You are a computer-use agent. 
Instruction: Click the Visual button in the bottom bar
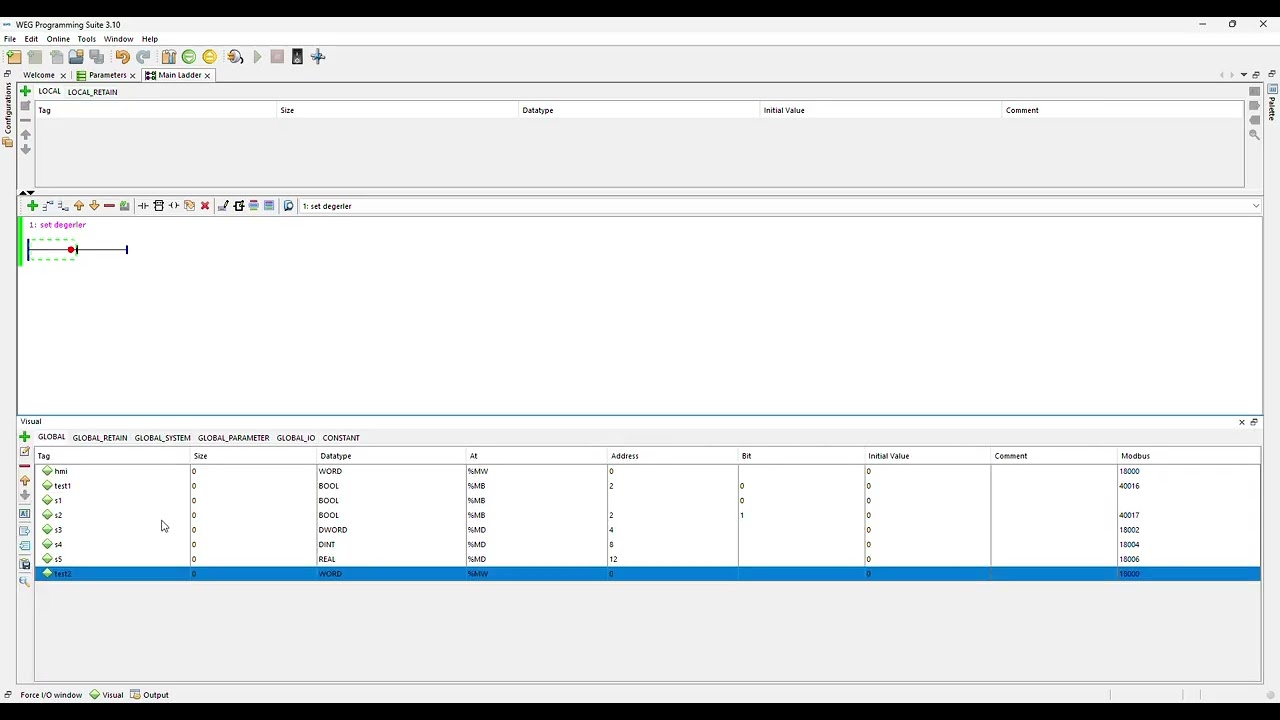[107, 695]
